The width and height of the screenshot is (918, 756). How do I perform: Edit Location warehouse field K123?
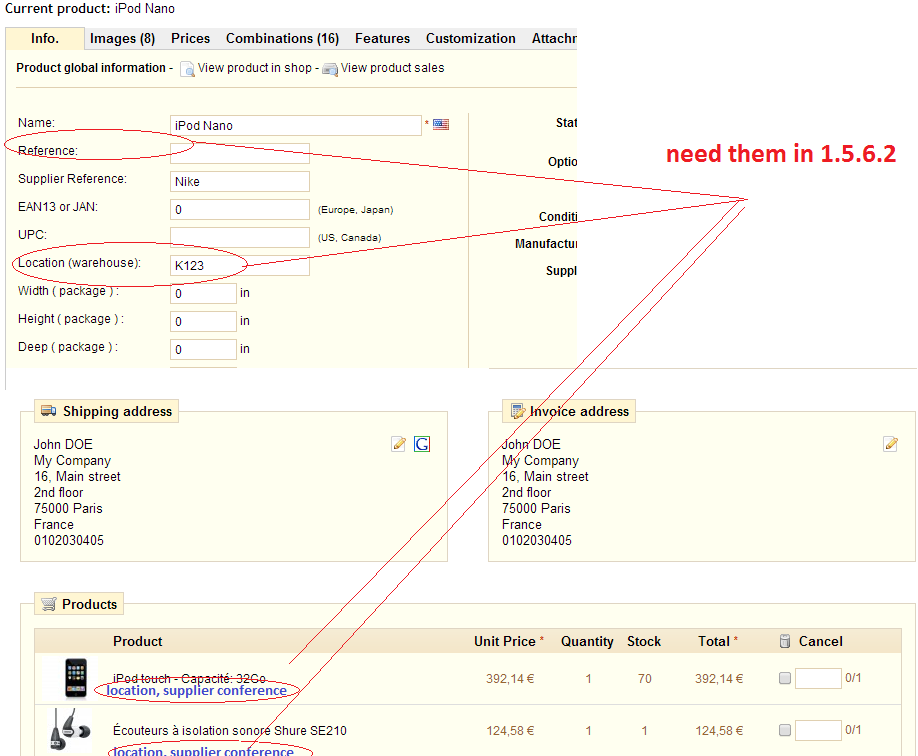tap(239, 265)
